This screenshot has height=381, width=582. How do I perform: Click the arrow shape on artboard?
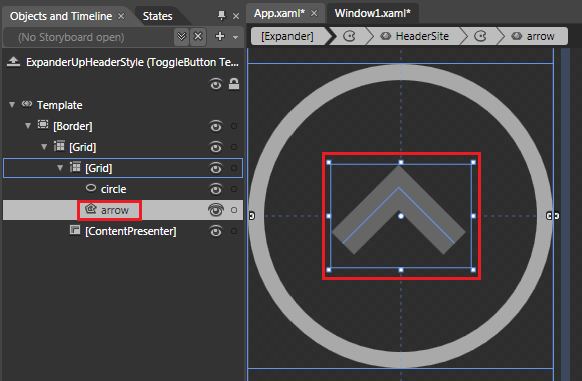[x=399, y=199]
